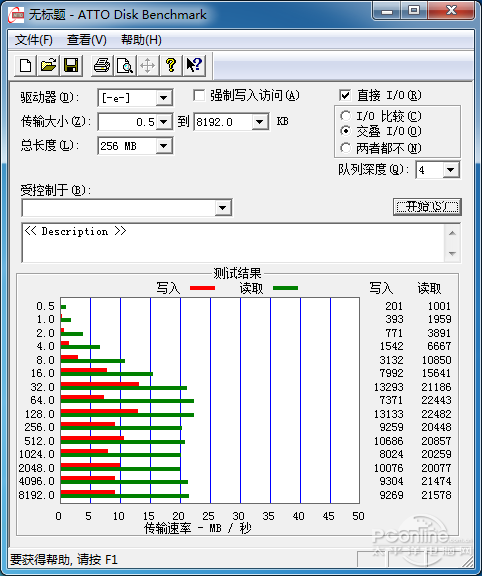Select the I/O 比较 radio option
Viewport: 482px width, 576px height.
coord(345,116)
